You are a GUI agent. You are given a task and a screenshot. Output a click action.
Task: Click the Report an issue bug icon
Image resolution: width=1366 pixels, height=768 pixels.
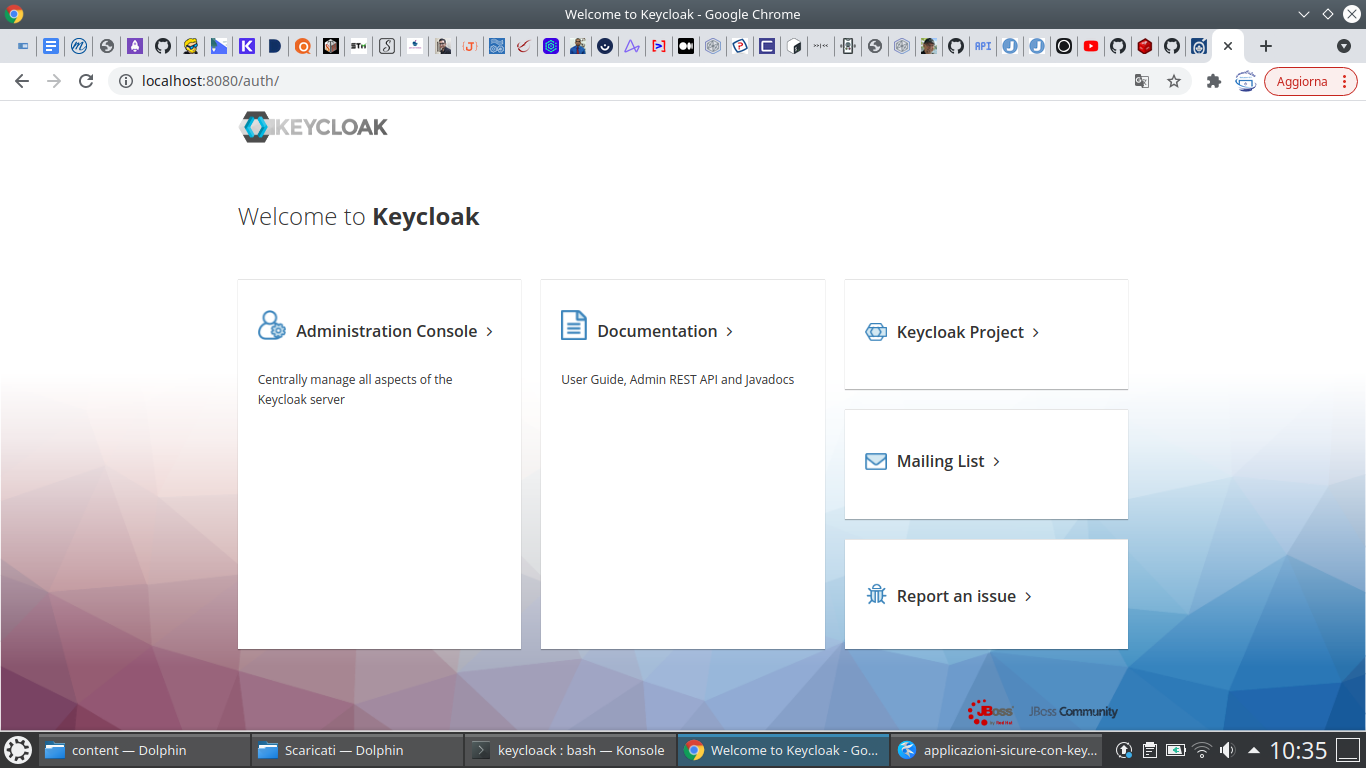tap(877, 595)
